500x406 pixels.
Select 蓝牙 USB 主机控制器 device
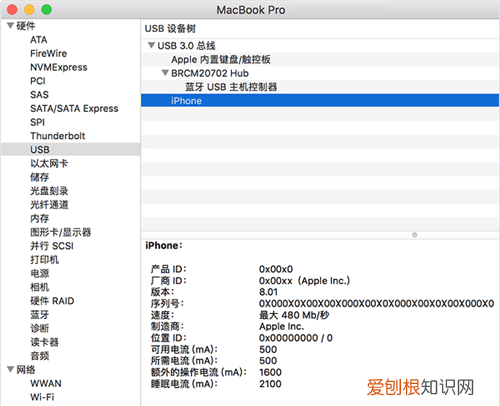click(x=320, y=87)
